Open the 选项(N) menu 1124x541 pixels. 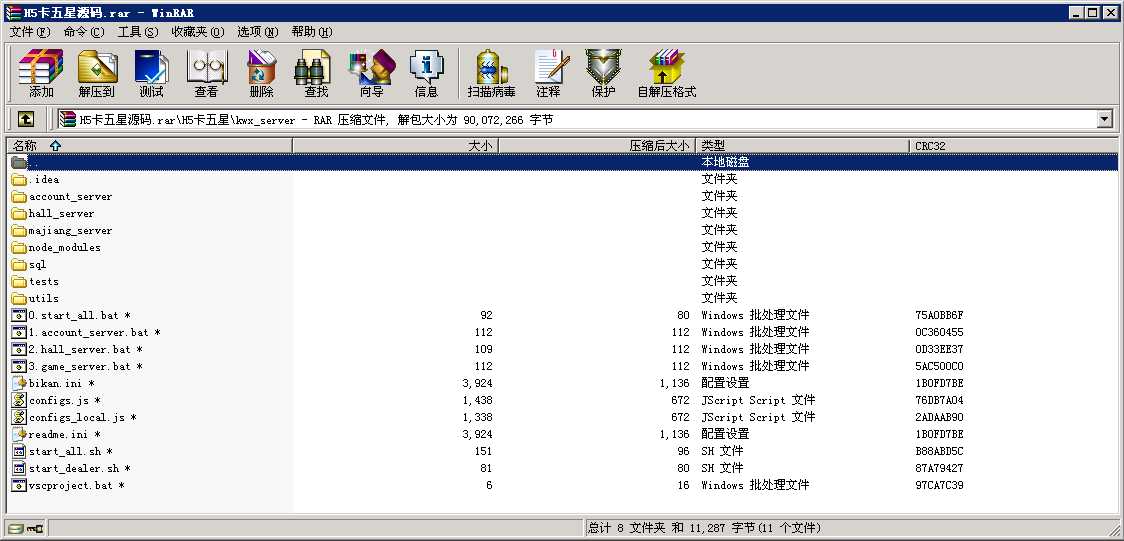[257, 32]
